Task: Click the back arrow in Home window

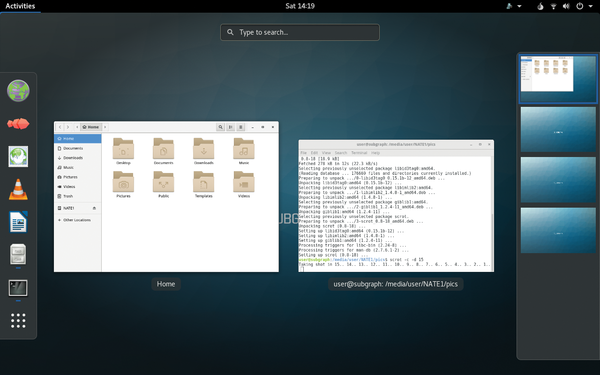Action: click(x=60, y=127)
